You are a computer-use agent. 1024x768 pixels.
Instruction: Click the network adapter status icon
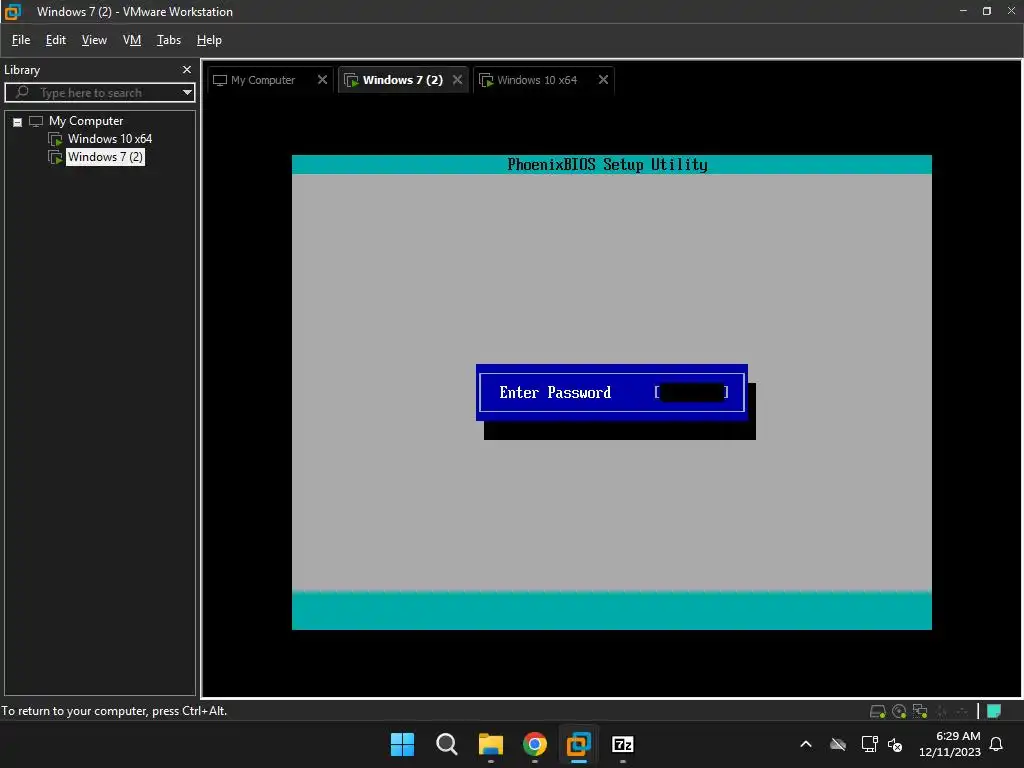tap(920, 711)
